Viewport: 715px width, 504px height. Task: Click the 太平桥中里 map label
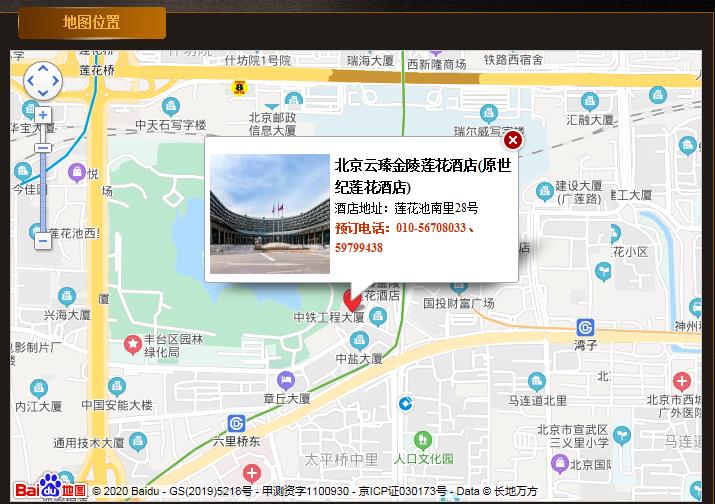coord(342,459)
